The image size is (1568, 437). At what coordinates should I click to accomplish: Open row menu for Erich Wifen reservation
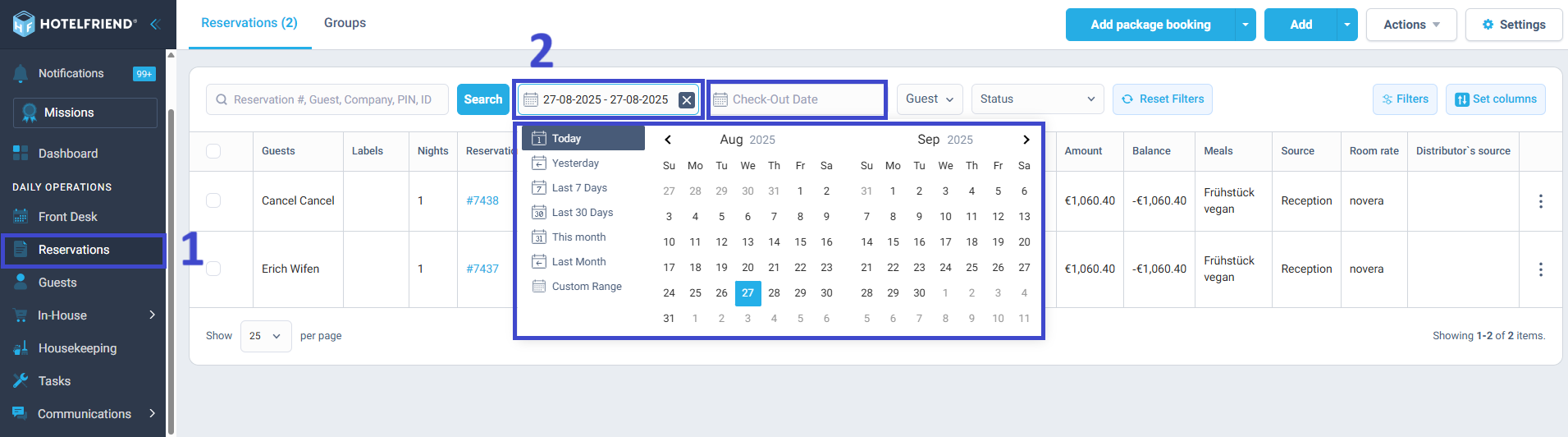tap(1541, 269)
